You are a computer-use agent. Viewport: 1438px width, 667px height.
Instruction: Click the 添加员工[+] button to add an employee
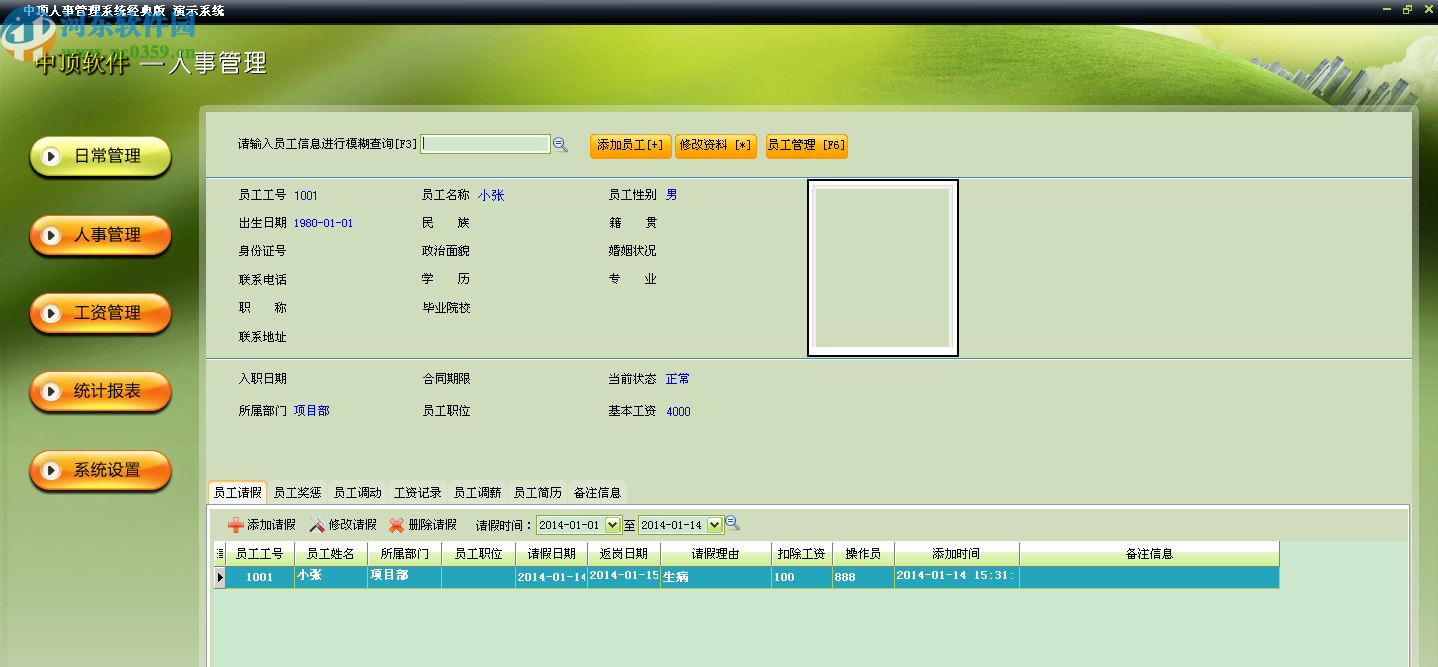(x=629, y=145)
